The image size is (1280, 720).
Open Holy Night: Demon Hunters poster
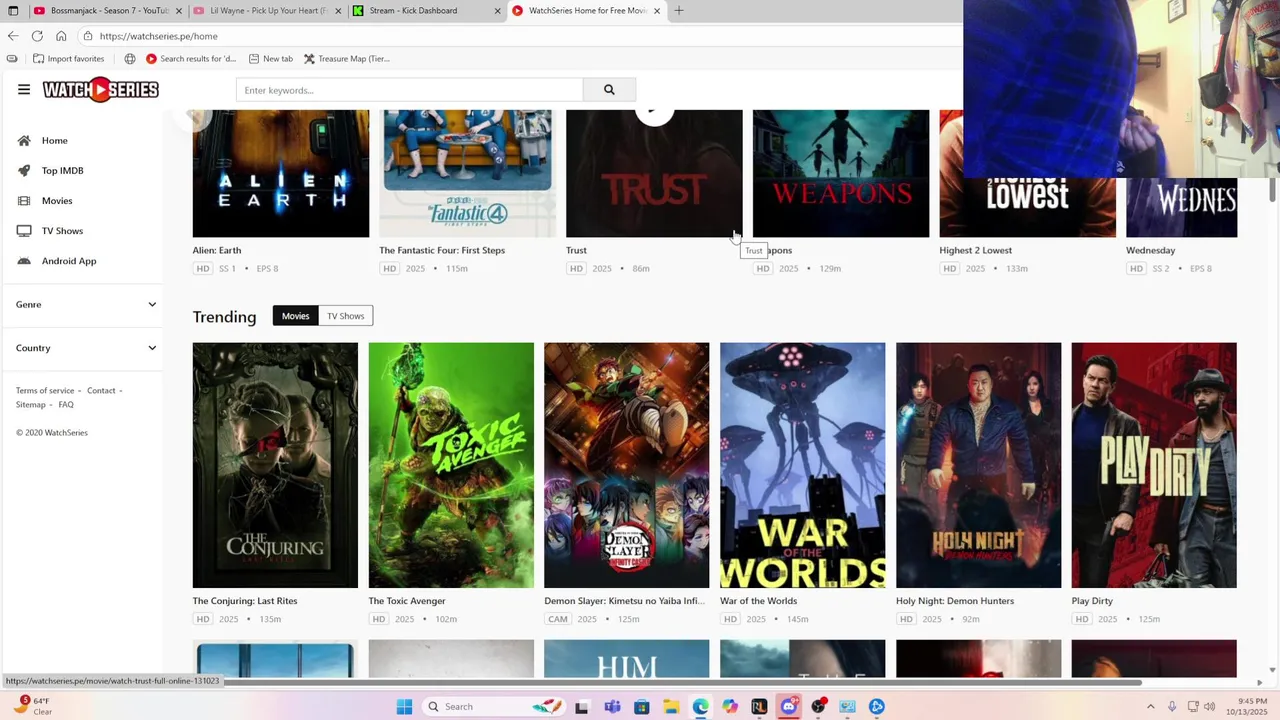point(979,465)
